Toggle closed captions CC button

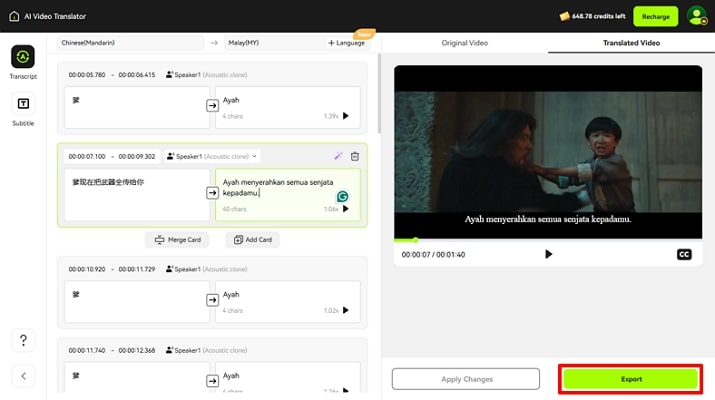684,255
